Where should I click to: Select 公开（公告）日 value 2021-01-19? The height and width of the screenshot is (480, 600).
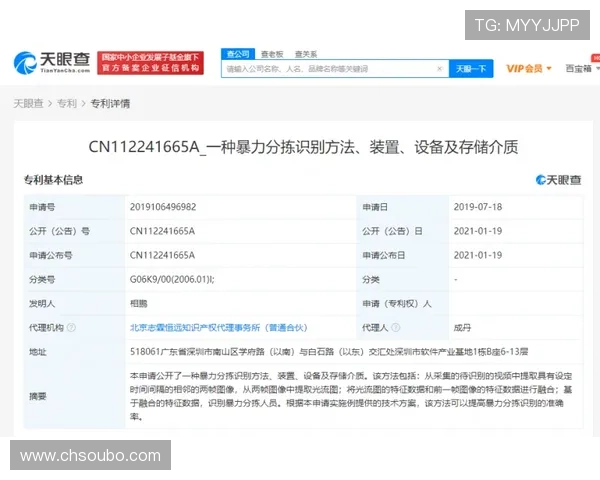coord(478,231)
